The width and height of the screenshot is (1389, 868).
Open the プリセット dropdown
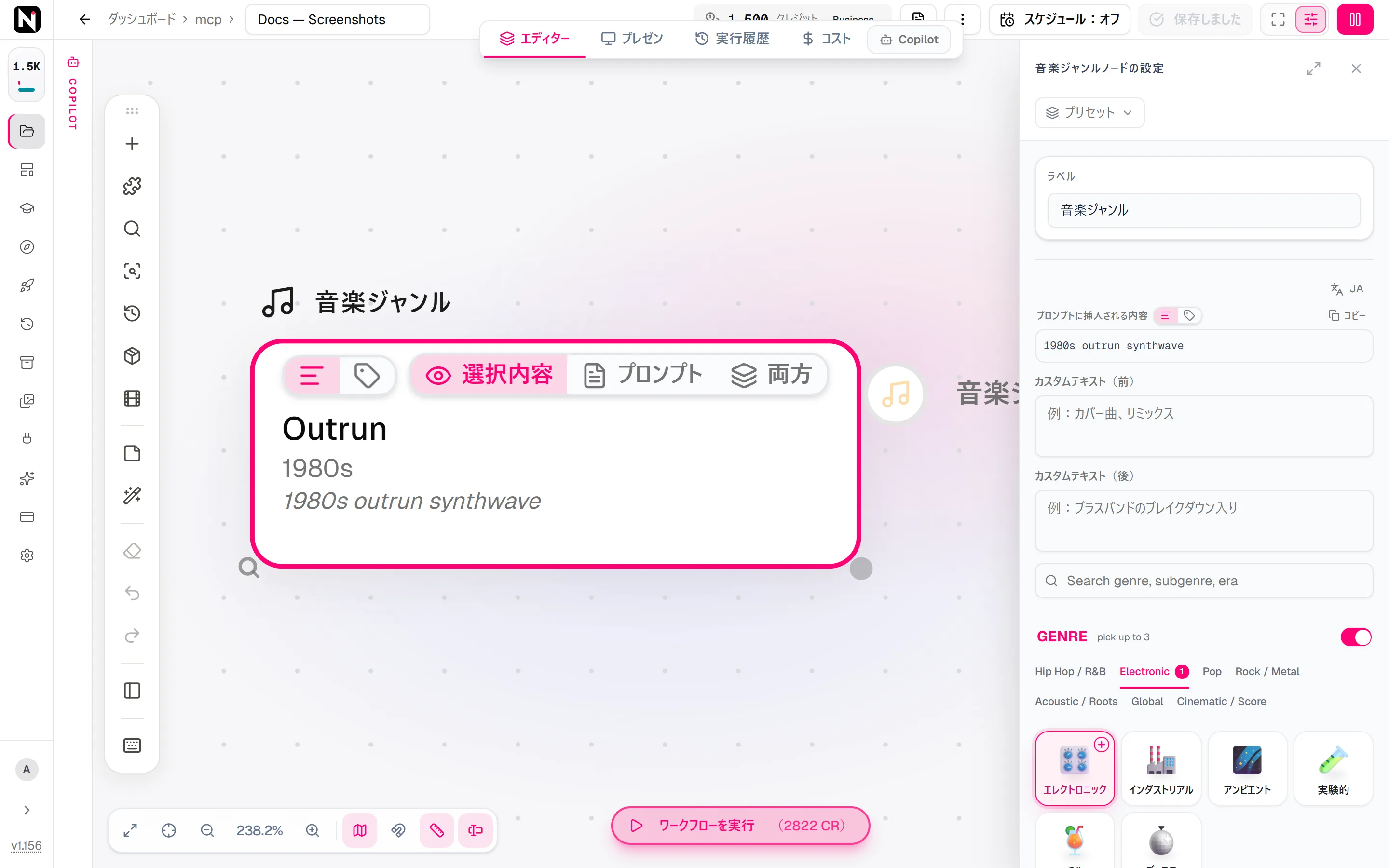click(x=1089, y=112)
